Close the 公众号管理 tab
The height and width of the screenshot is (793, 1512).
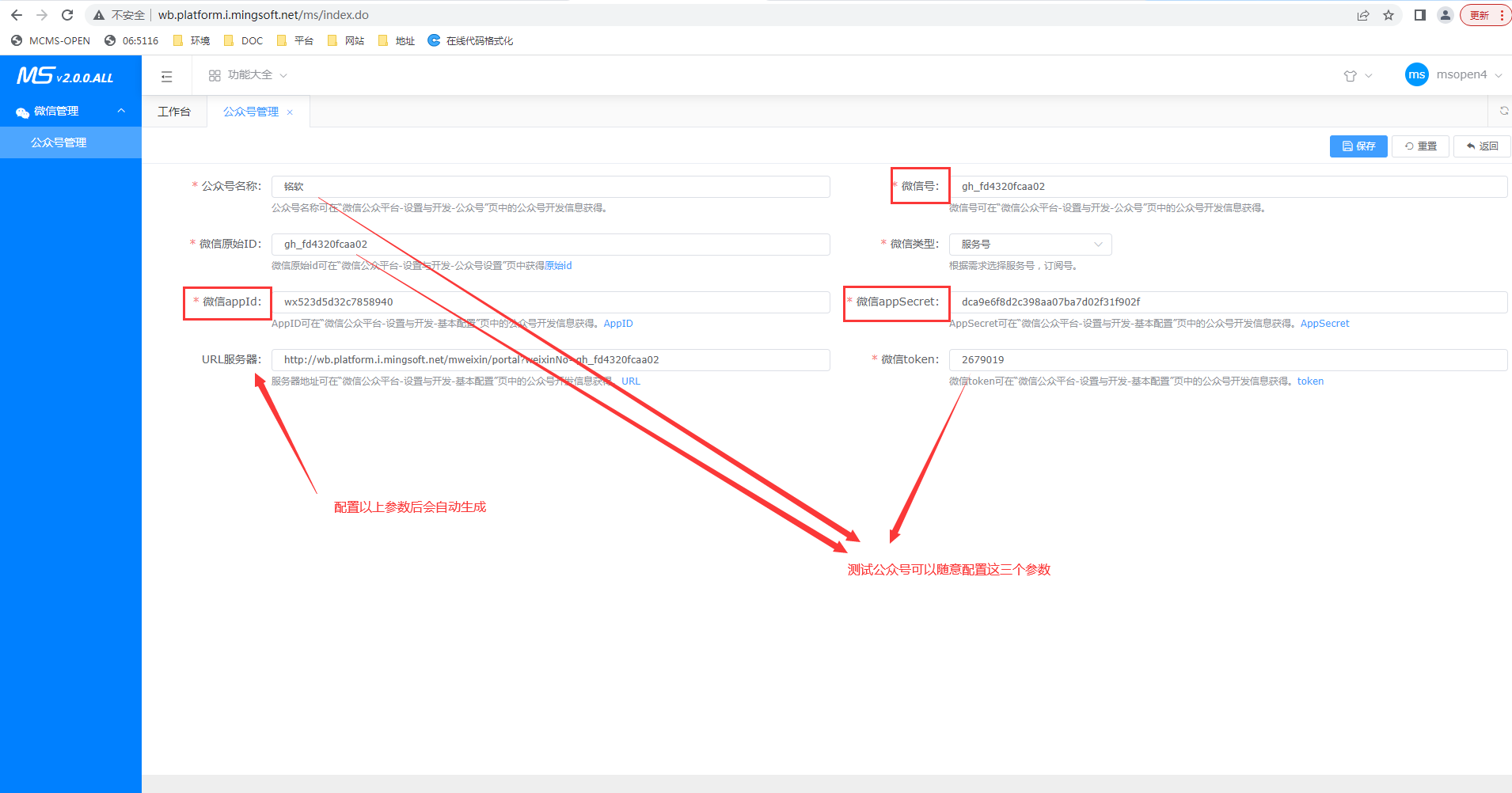(291, 112)
